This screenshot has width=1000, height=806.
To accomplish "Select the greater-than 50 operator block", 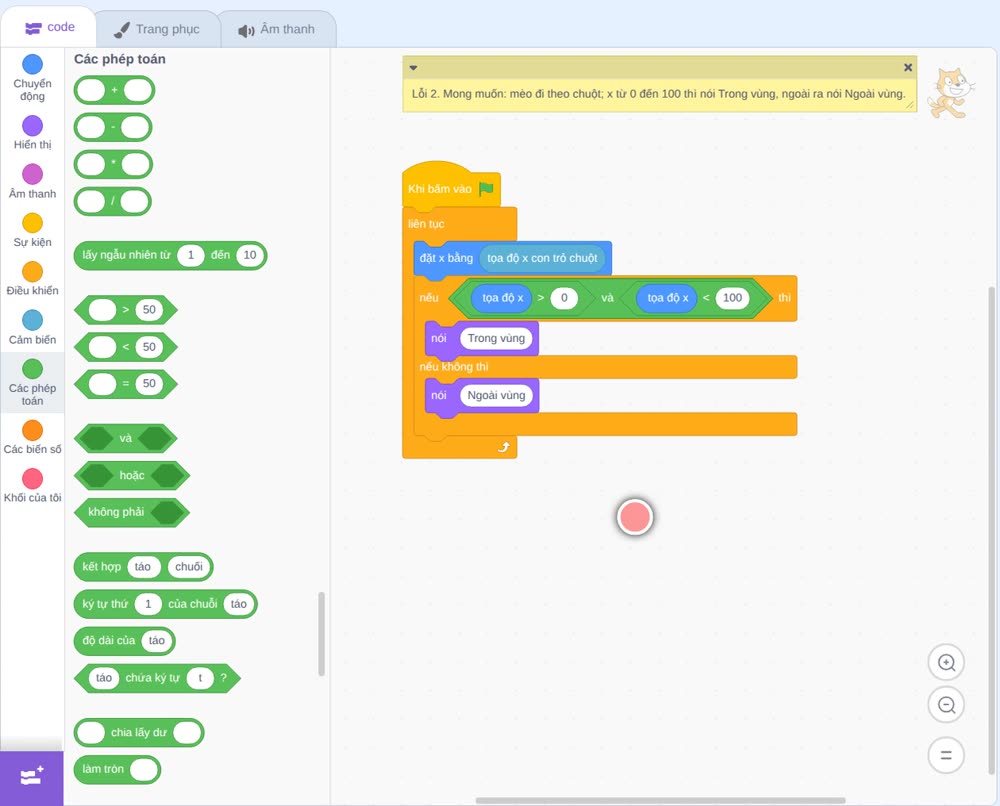I will click(x=126, y=310).
